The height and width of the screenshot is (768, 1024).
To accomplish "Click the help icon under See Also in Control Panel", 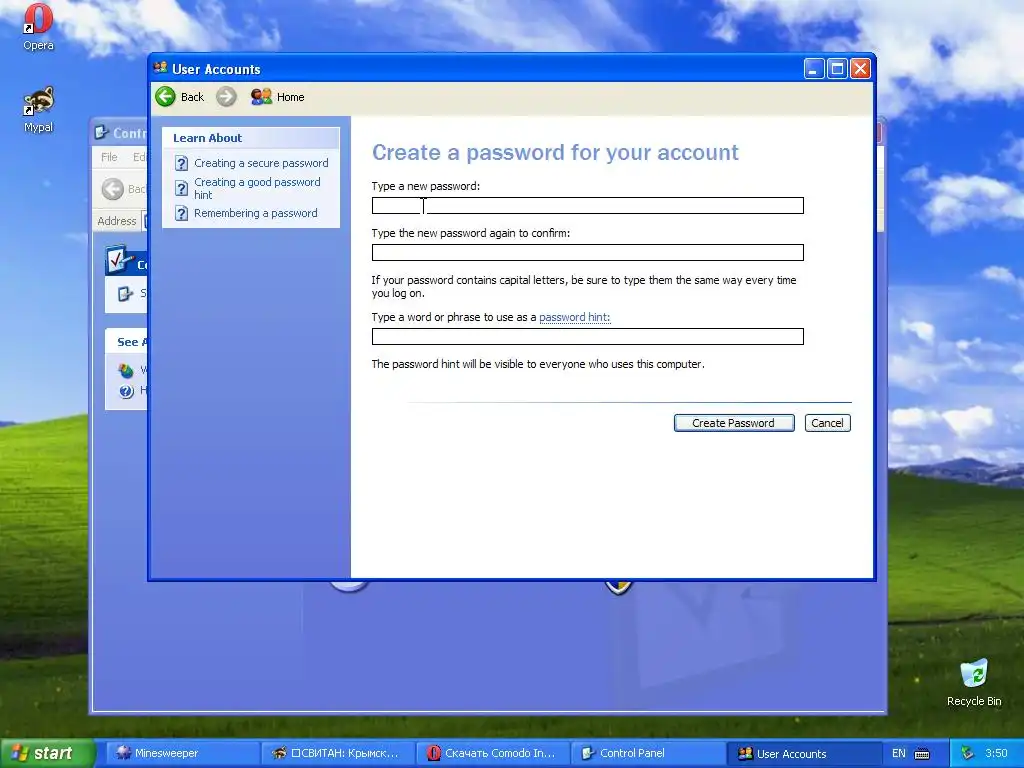I will pos(126,391).
